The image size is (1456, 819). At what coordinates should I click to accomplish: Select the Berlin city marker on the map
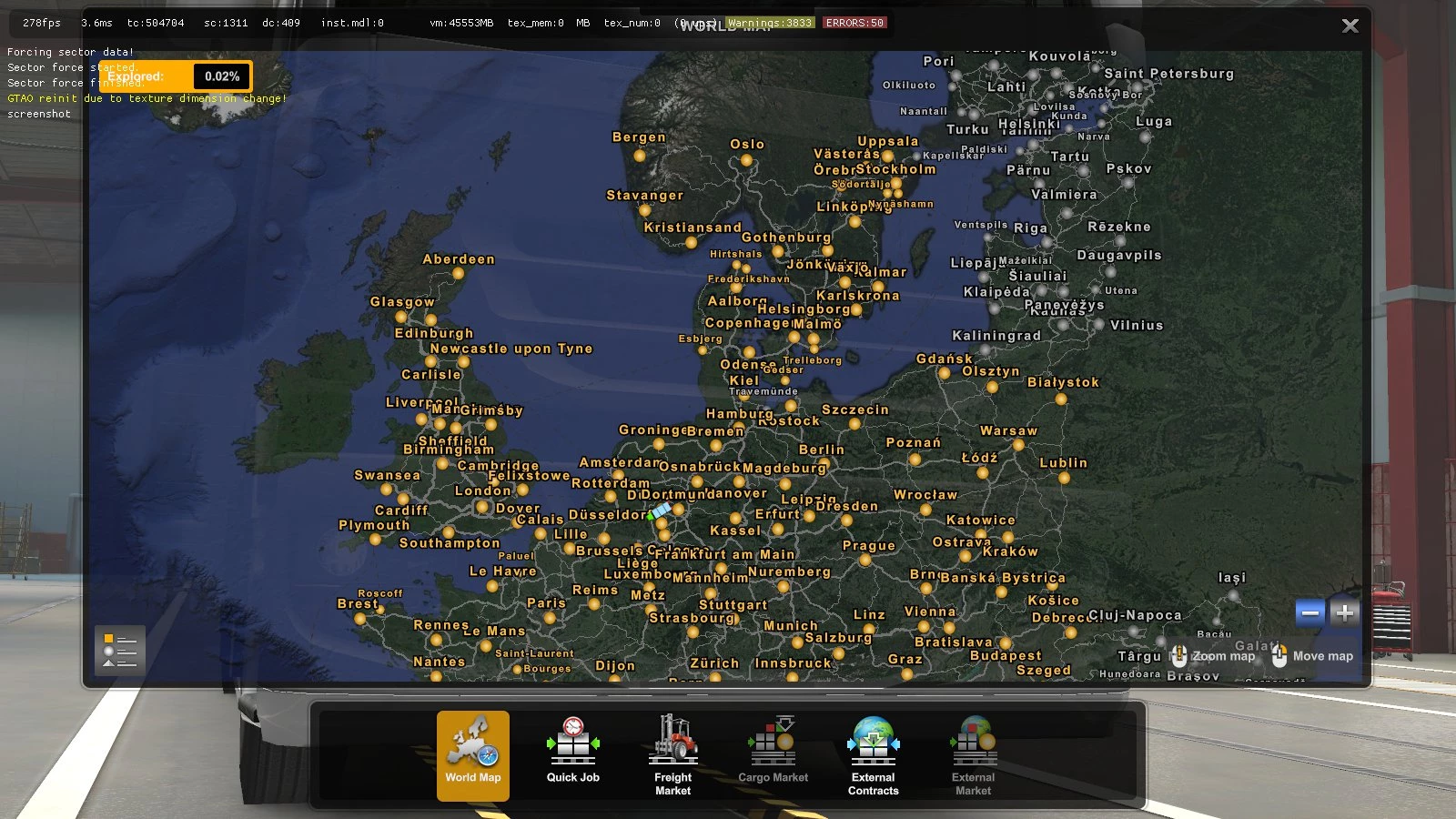[824, 462]
